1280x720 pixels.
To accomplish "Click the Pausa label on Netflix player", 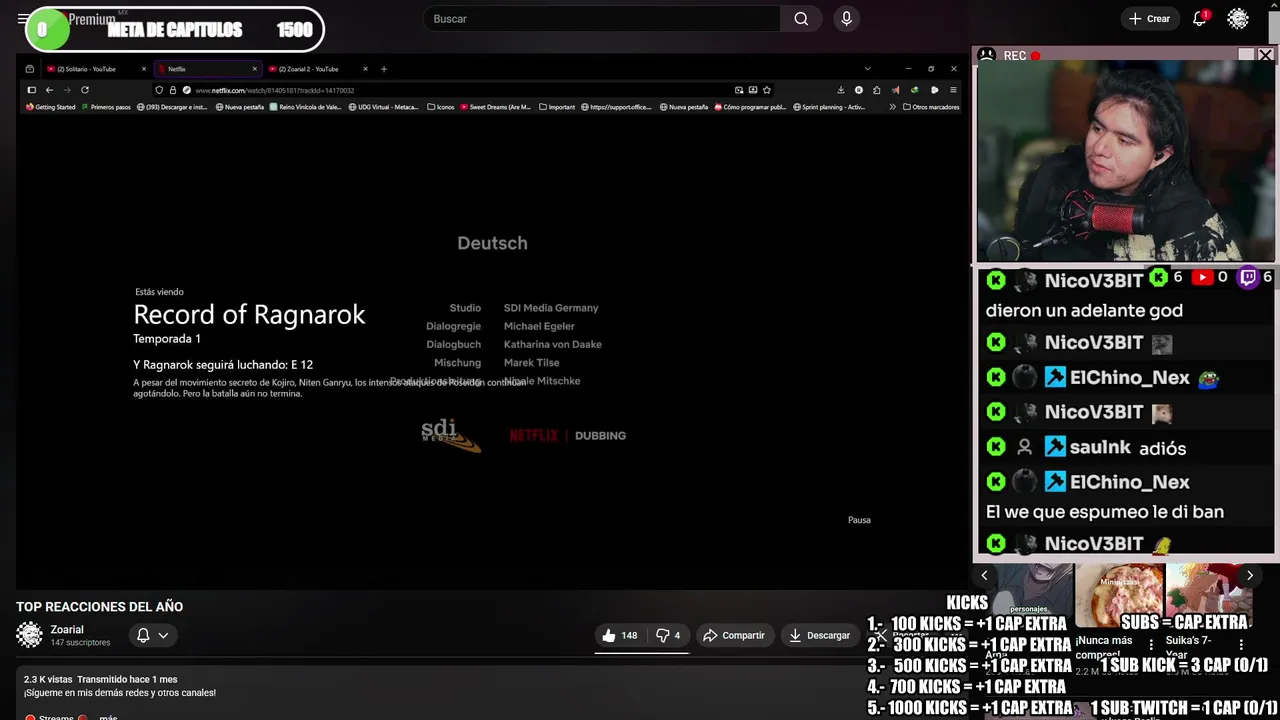I will 859,520.
